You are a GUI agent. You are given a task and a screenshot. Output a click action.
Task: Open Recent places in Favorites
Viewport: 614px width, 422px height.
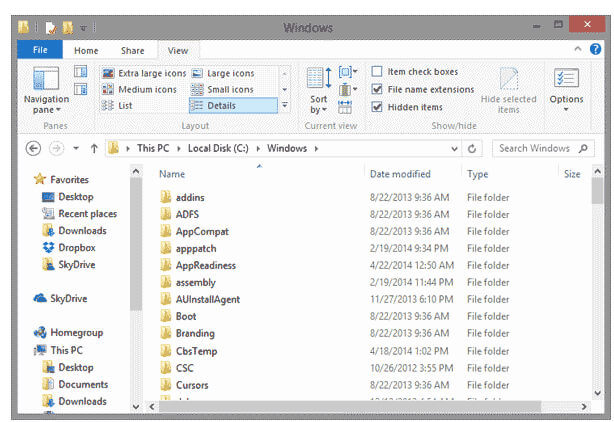click(x=79, y=214)
